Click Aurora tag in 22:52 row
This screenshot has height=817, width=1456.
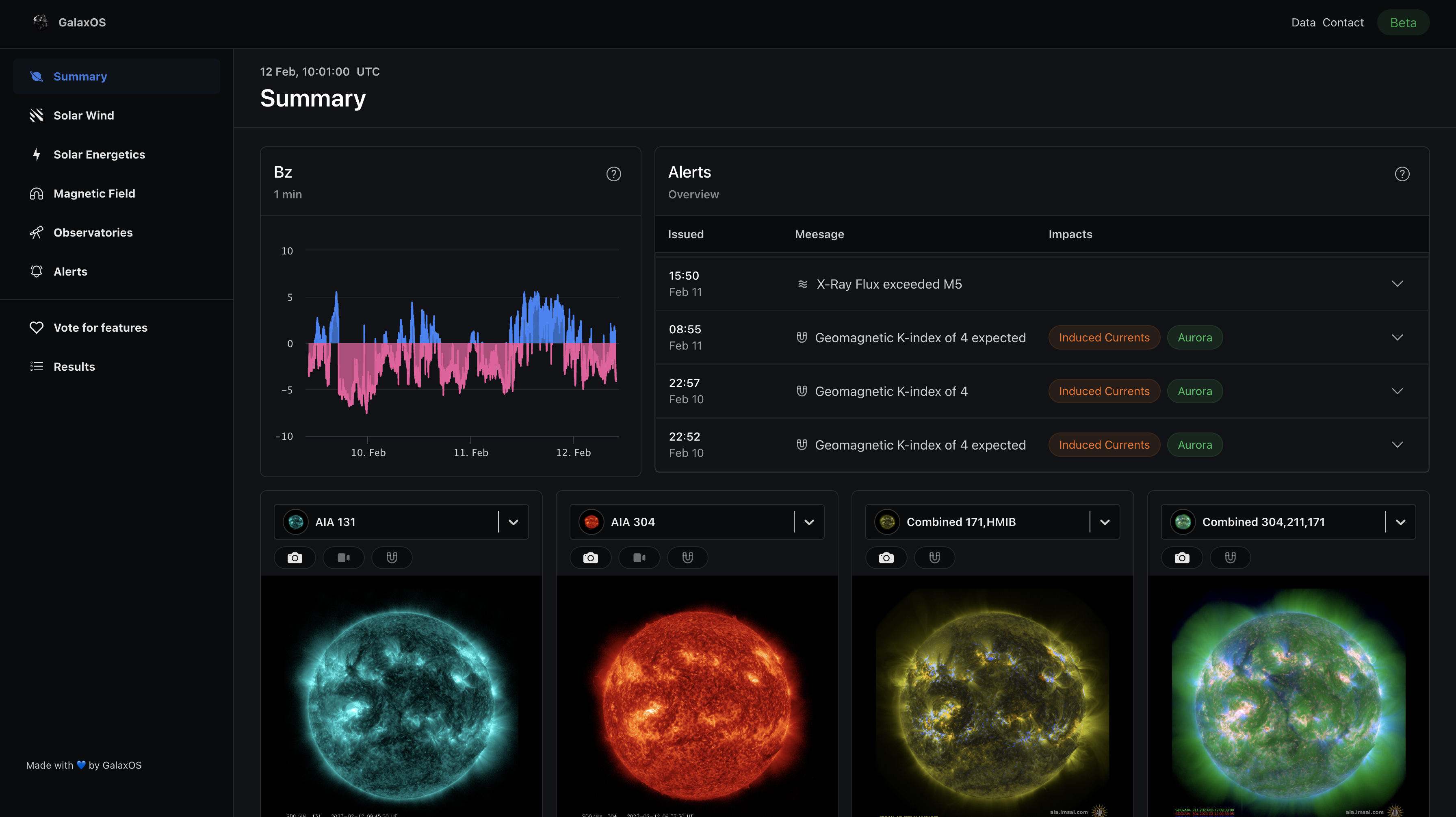tap(1194, 445)
